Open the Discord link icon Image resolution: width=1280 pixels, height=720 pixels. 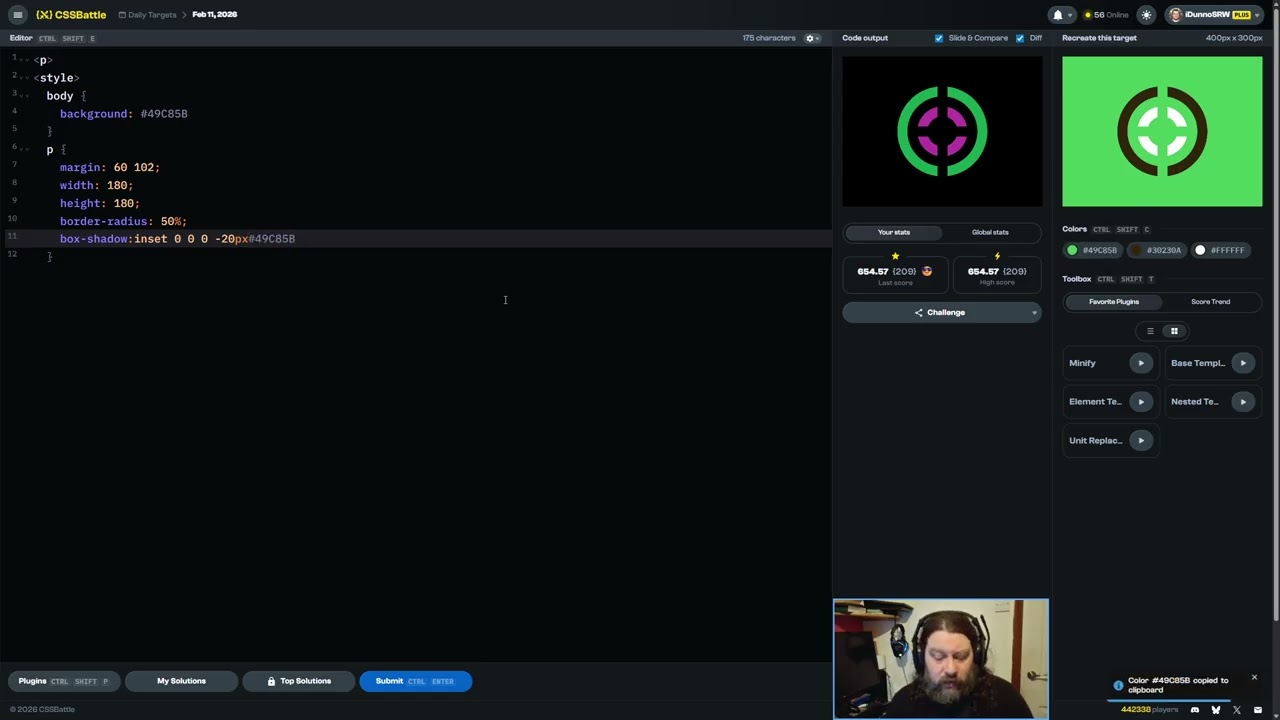point(1195,710)
